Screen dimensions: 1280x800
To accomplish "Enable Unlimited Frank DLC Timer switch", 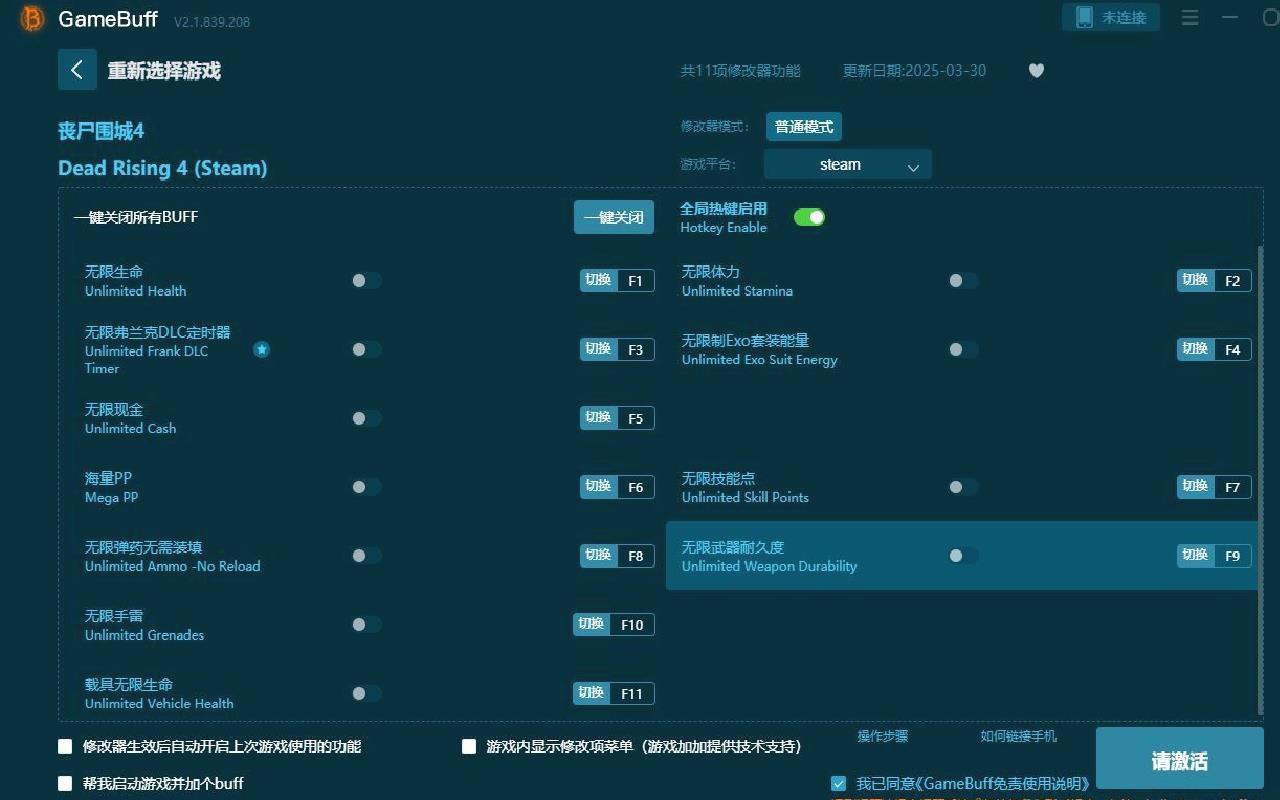I will pyautogui.click(x=366, y=349).
